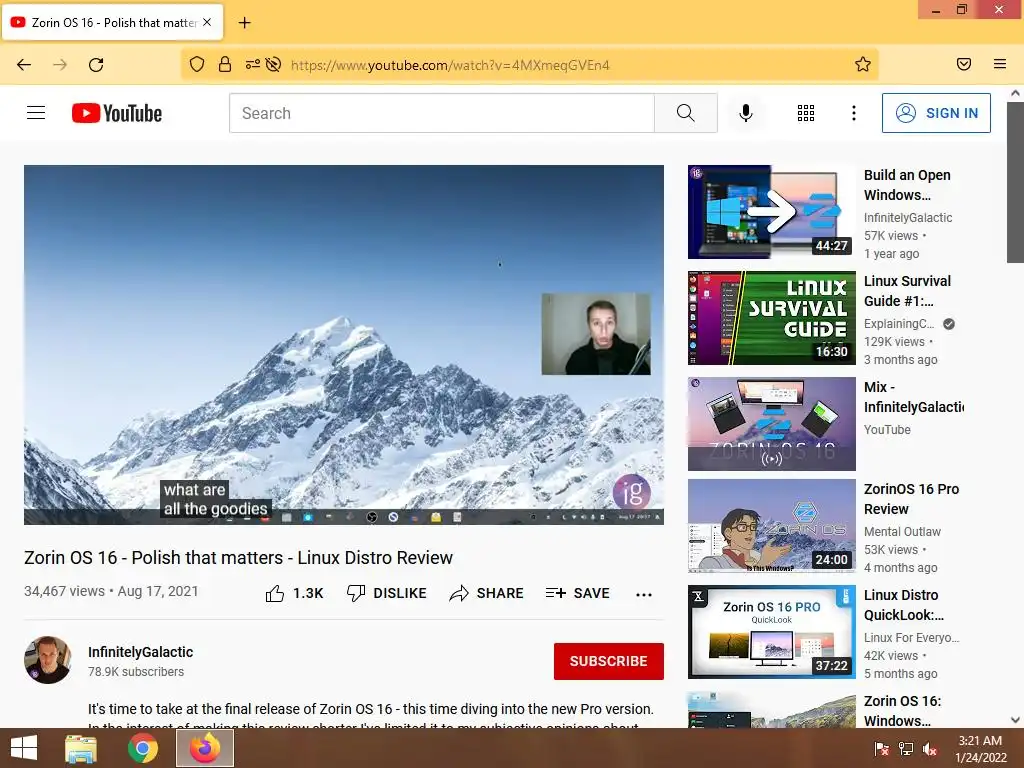View site security padlock info
Viewport: 1024px width, 768px height.
(225, 64)
